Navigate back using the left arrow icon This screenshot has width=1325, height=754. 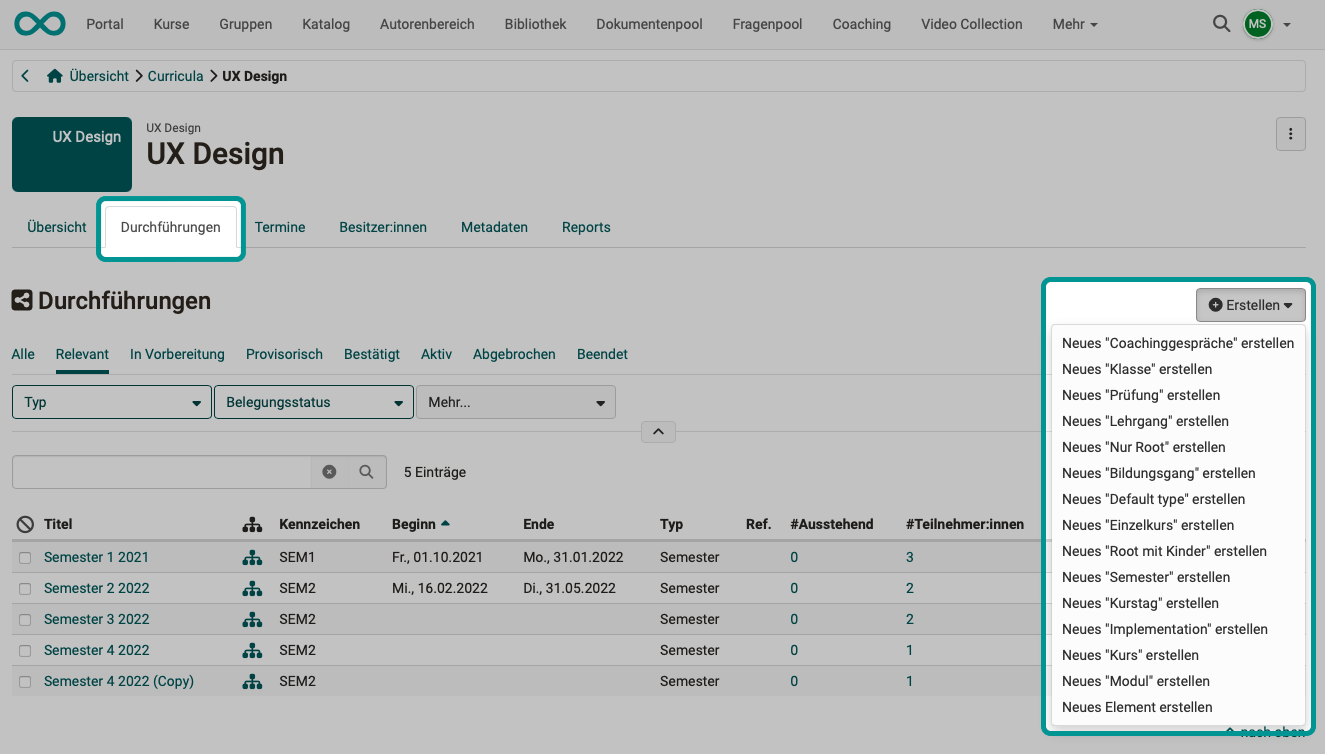click(x=24, y=75)
